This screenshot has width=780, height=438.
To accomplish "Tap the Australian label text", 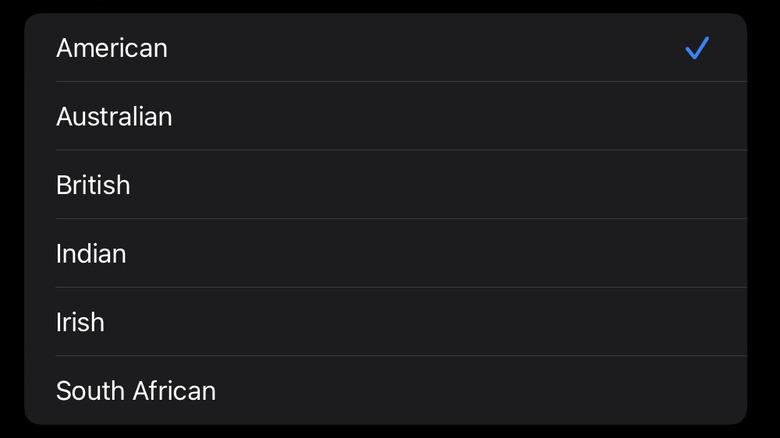I will (114, 117).
